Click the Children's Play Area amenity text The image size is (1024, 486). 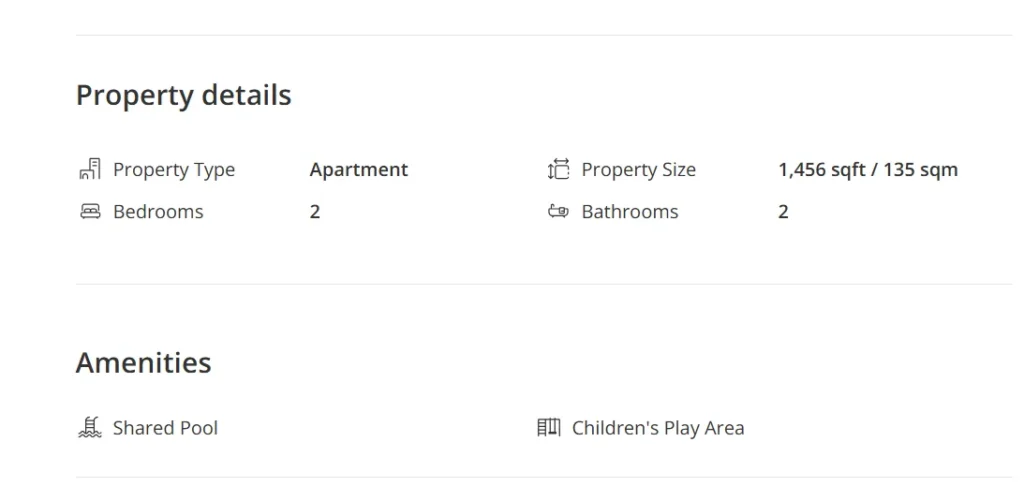coord(658,428)
